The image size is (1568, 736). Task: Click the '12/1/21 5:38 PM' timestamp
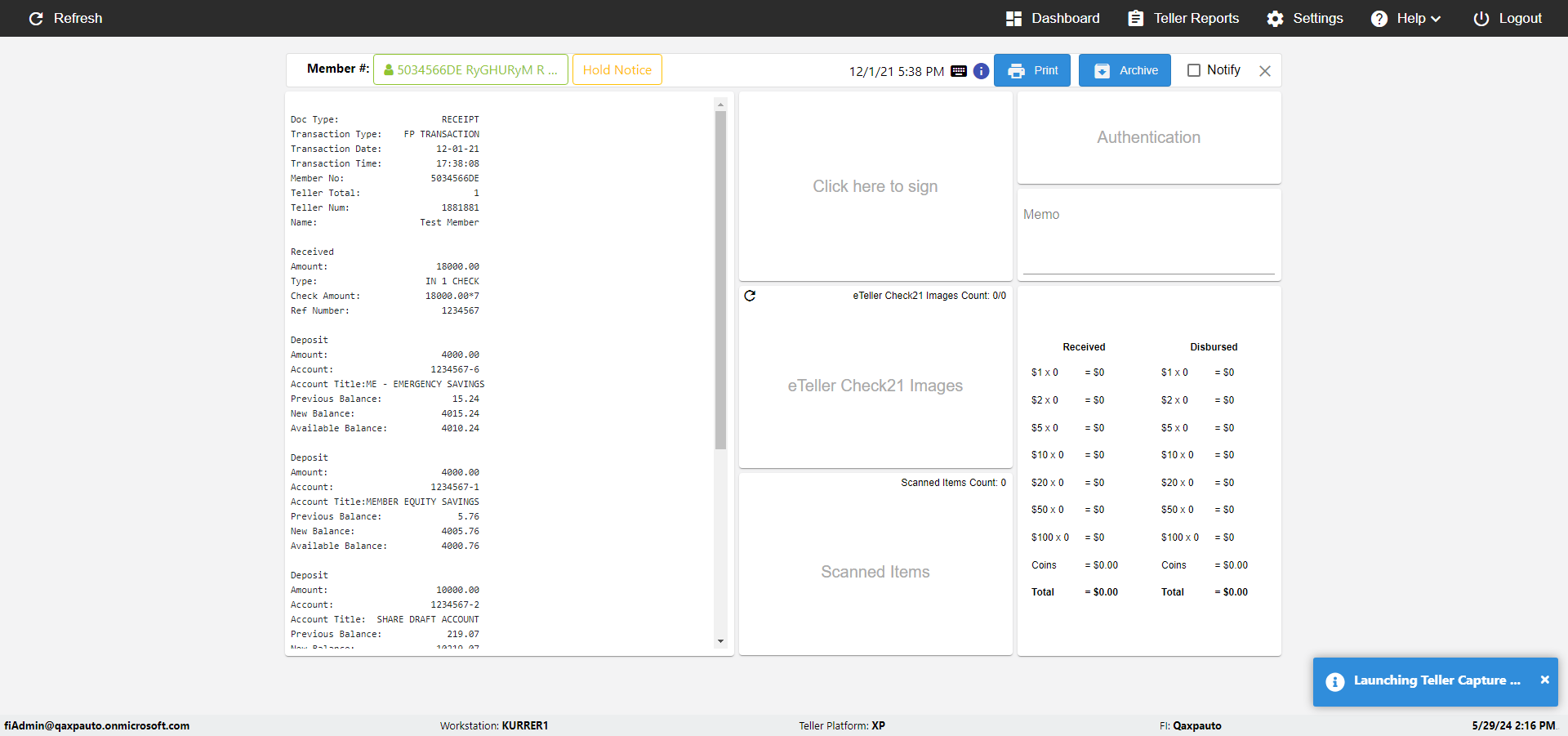point(897,71)
